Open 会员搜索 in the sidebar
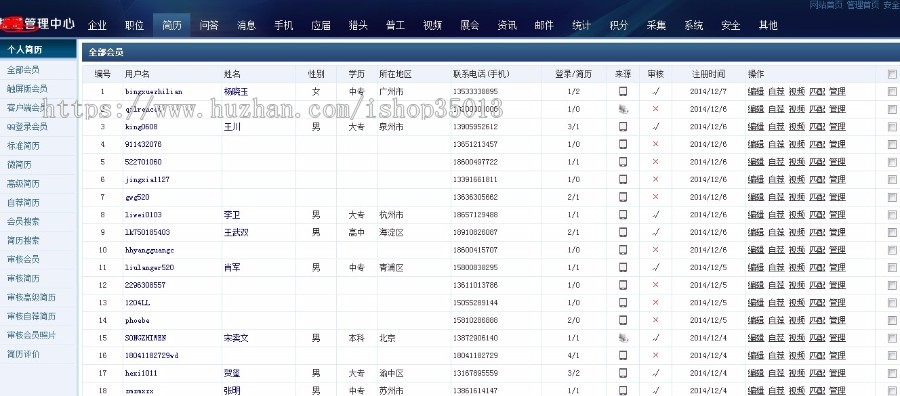 24,222
